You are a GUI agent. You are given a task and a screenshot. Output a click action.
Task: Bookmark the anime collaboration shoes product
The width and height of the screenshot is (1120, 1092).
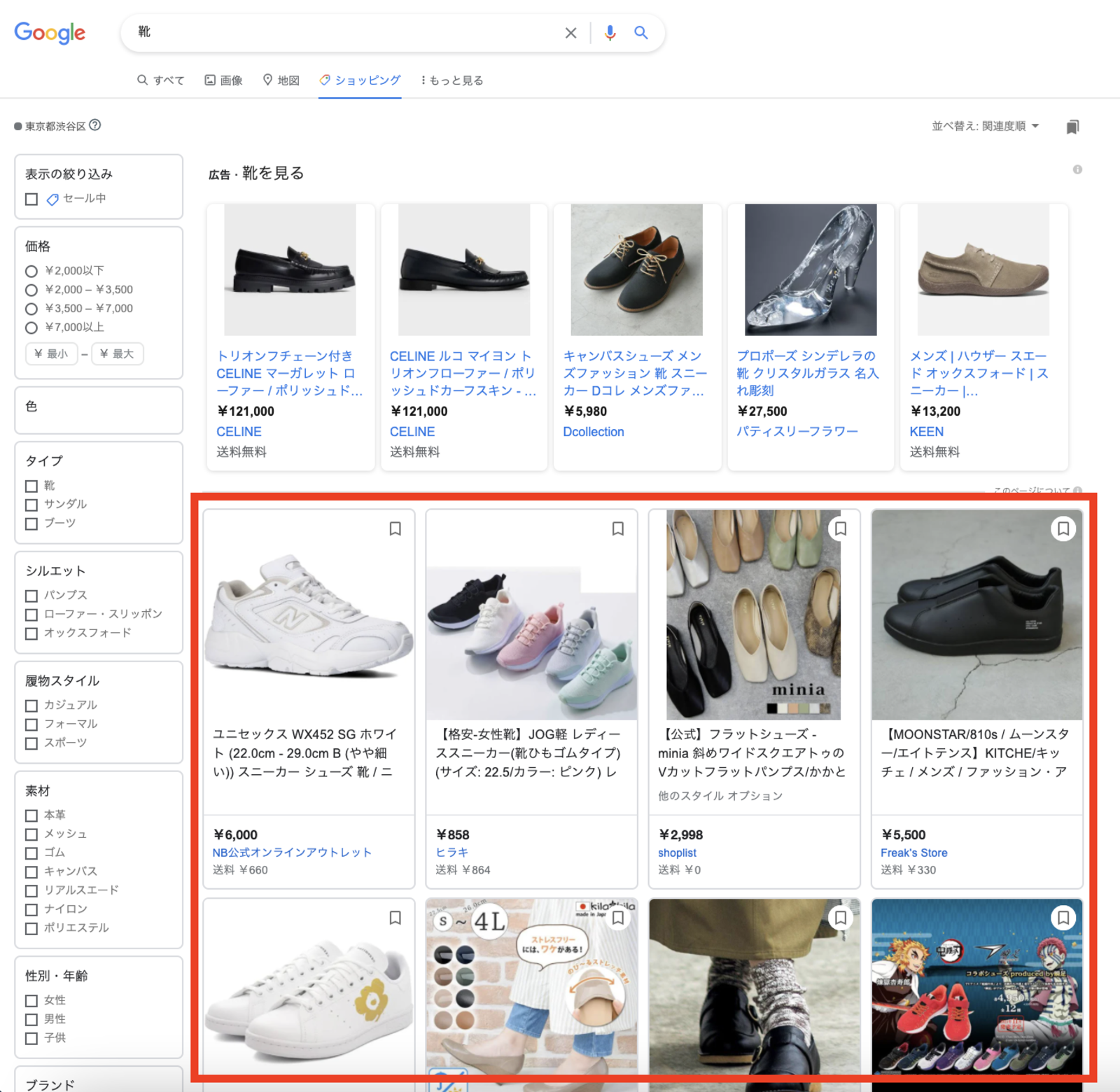[x=1063, y=918]
